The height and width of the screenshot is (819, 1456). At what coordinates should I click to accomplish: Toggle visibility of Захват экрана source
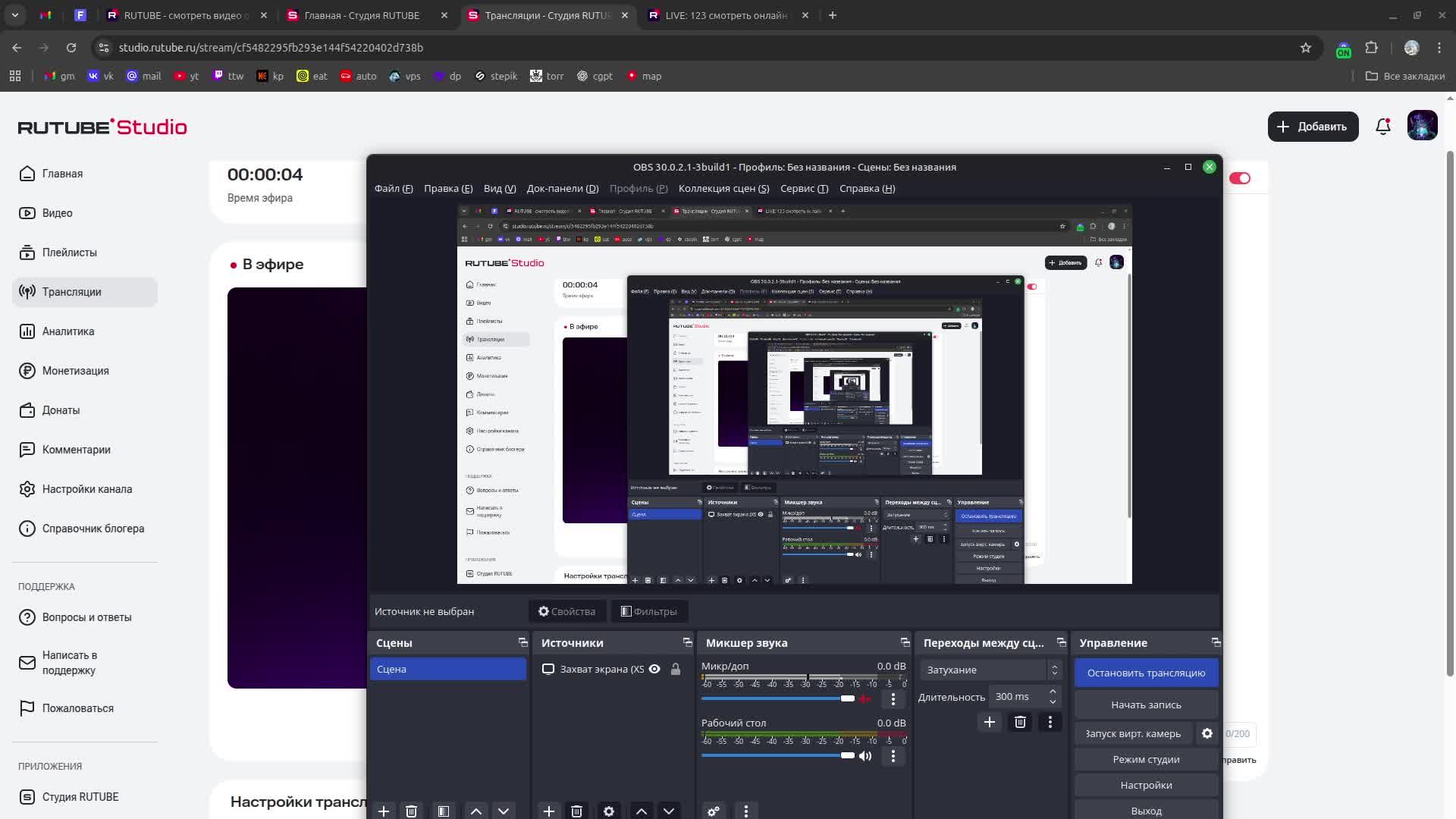654,669
